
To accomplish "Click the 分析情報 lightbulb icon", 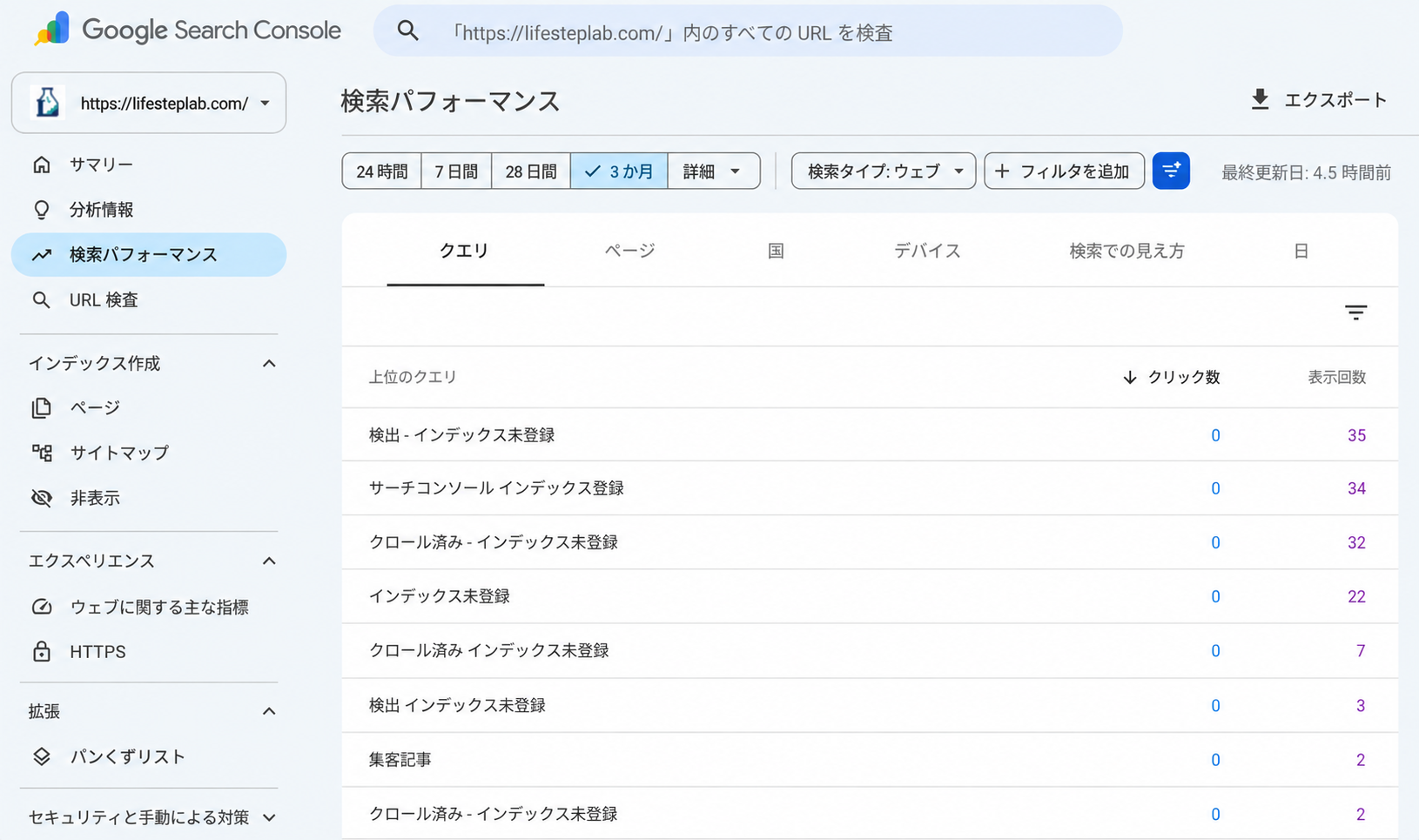I will click(41, 210).
